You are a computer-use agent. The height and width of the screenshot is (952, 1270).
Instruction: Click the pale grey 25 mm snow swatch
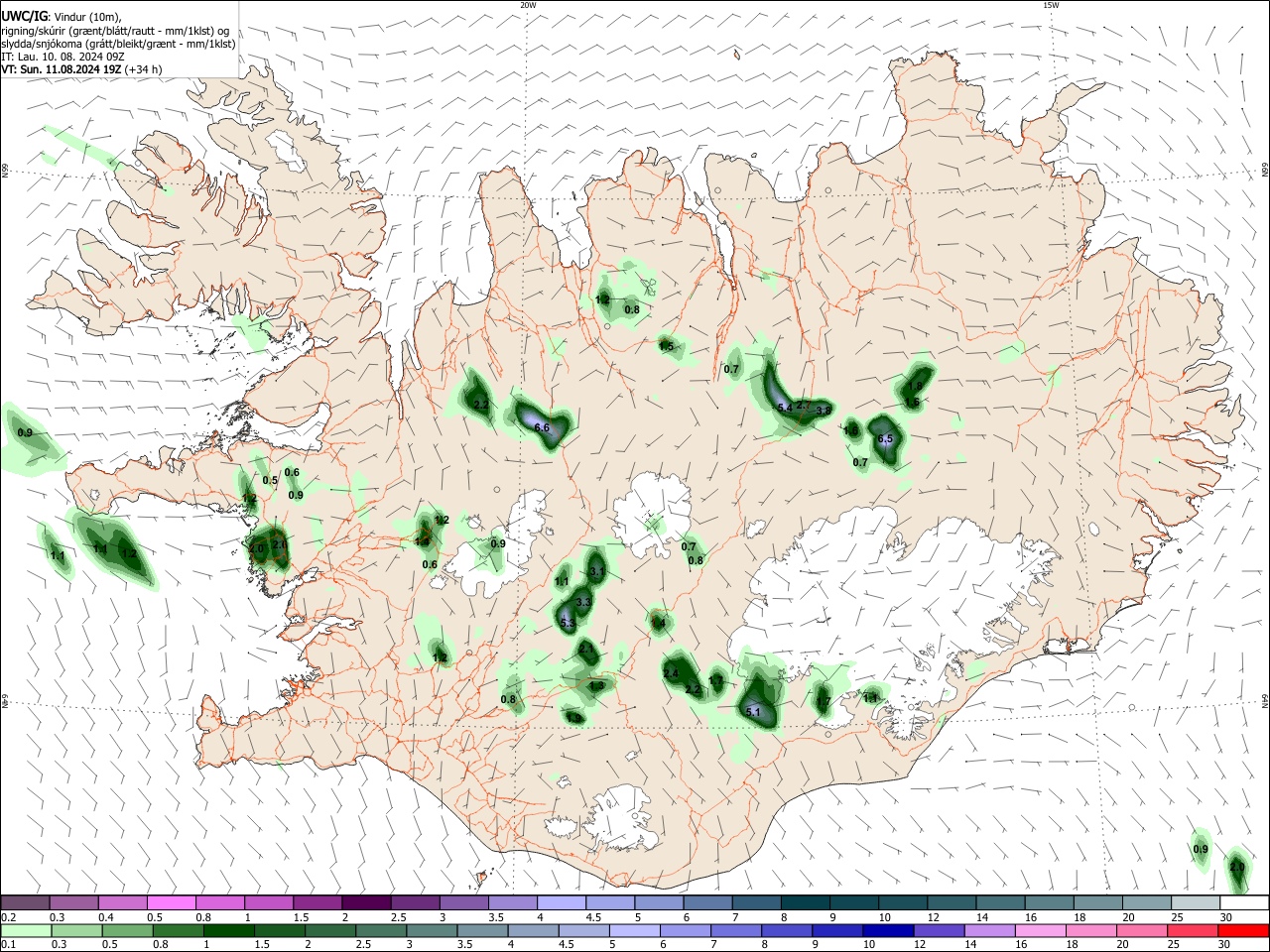[1195, 903]
